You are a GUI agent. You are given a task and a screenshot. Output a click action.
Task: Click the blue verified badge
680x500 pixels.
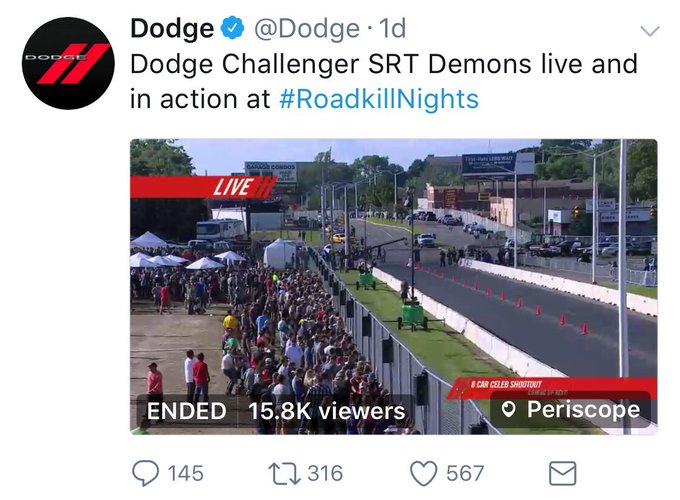(x=232, y=28)
